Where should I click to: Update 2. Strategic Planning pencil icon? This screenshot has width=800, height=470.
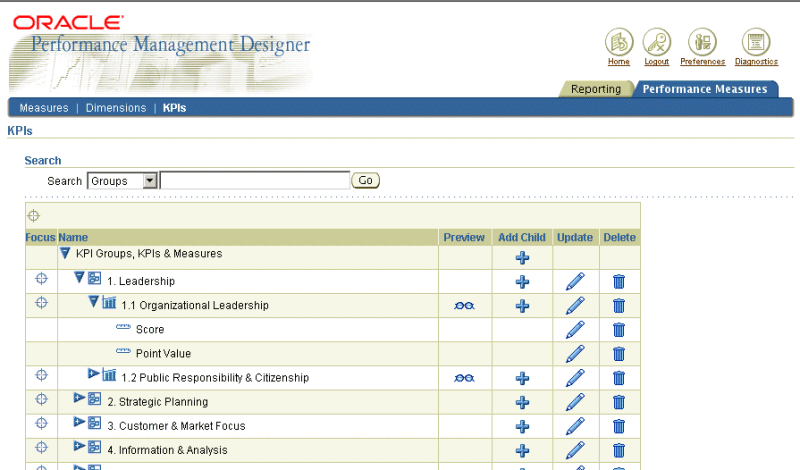575,402
